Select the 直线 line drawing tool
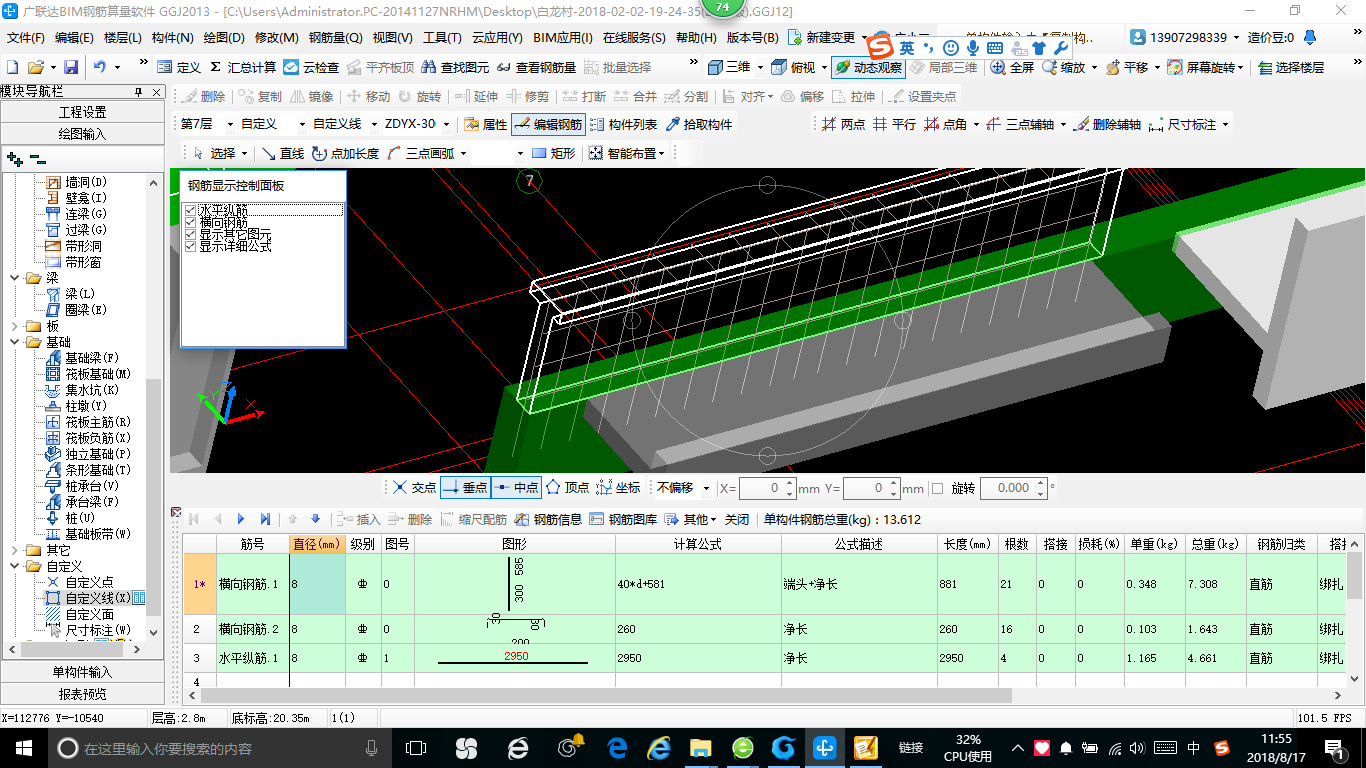This screenshot has height=768, width=1366. (x=282, y=153)
